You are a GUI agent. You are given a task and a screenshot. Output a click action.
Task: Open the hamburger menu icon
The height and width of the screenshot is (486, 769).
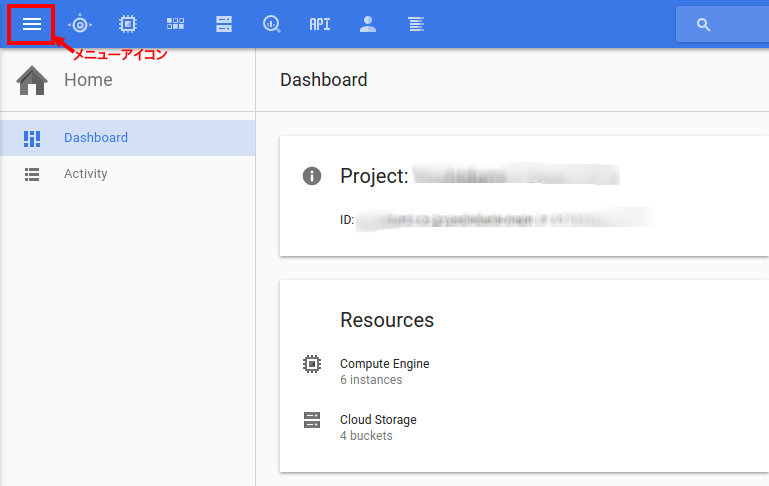(x=32, y=24)
